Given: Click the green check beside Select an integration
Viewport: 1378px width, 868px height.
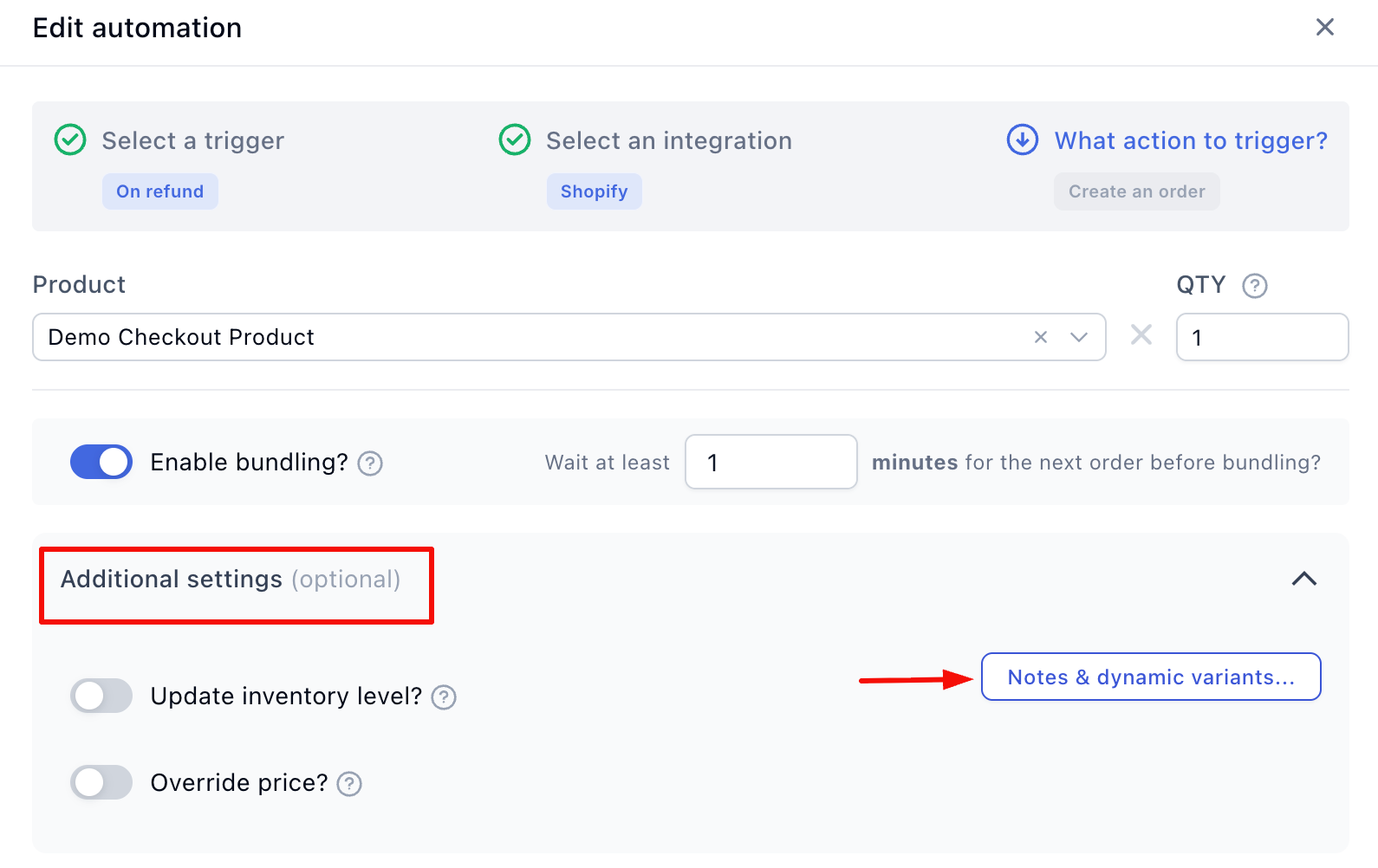Looking at the screenshot, I should pyautogui.click(x=515, y=139).
